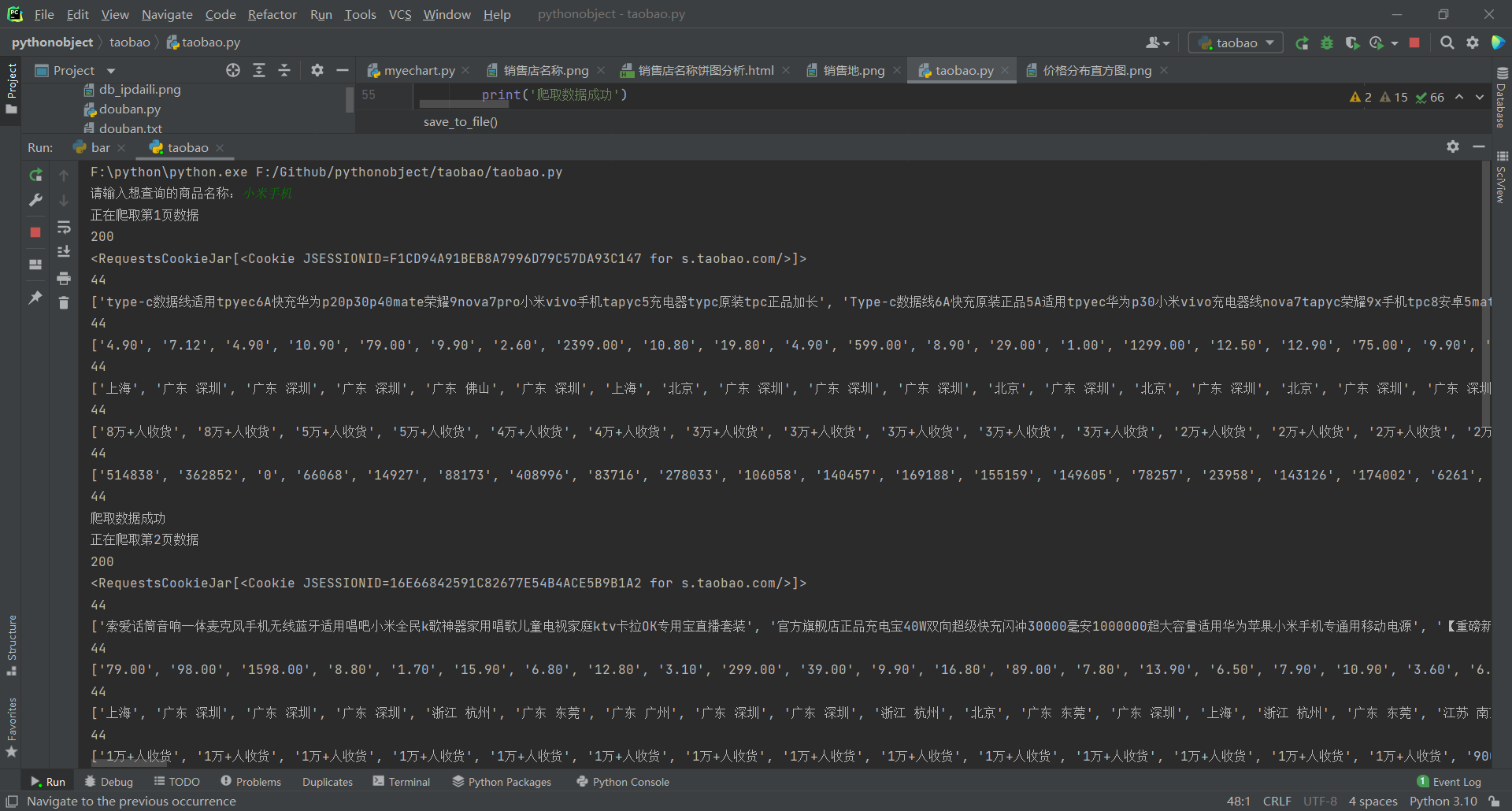This screenshot has width=1512, height=811.
Task: Open the Event Log
Action: point(1449,782)
